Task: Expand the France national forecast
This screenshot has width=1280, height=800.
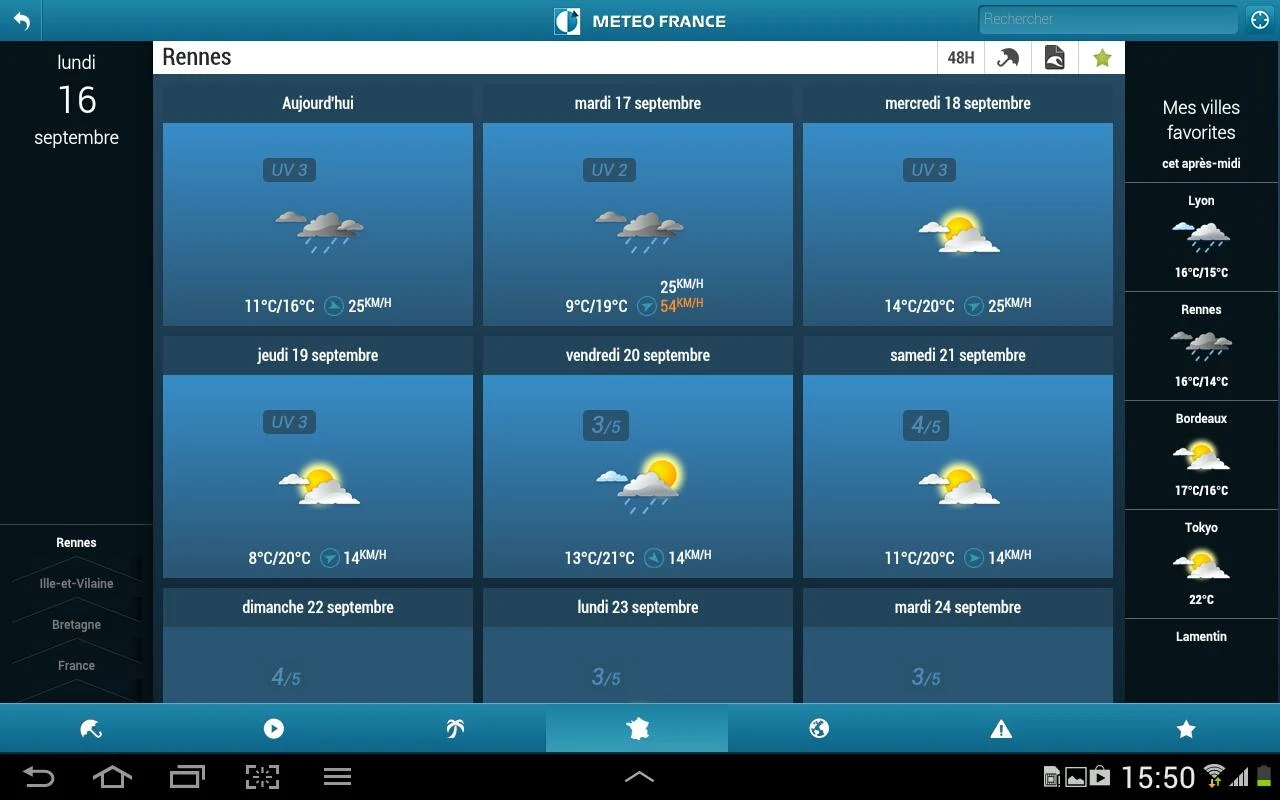Action: [x=76, y=665]
